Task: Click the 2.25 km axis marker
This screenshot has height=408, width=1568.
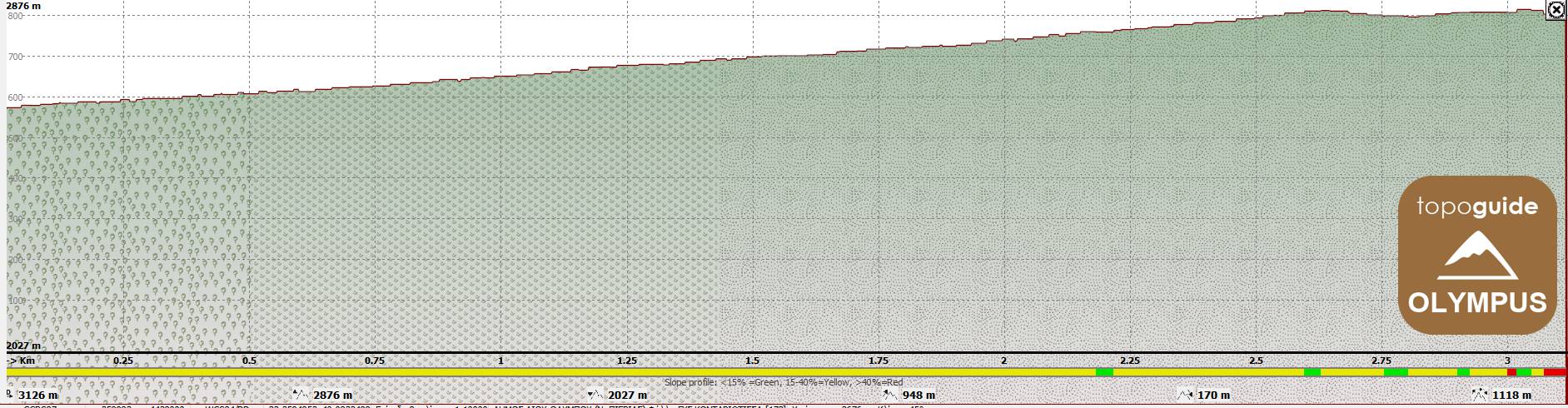Action: [x=1129, y=361]
